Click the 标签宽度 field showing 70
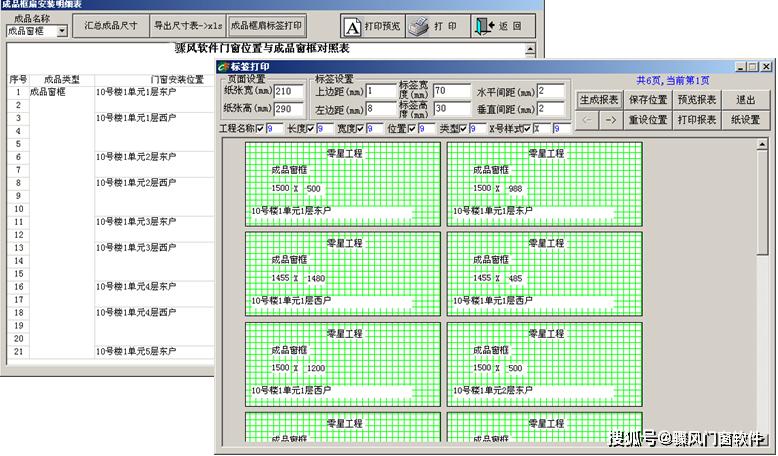Screen dimensions: 778x456 [452, 91]
